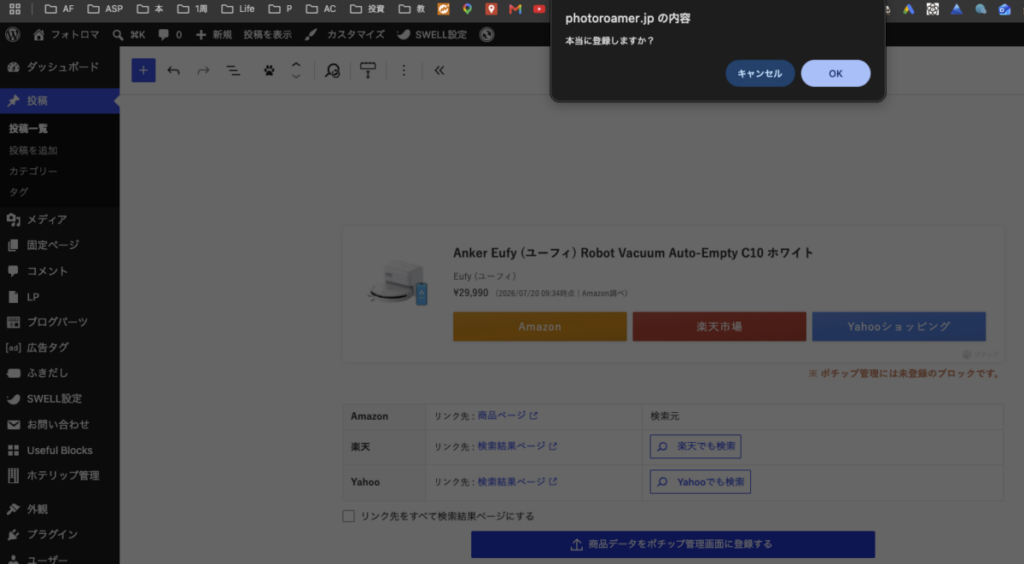The width and height of the screenshot is (1024, 564).
Task: Click the product search icon in block toolbar
Action: [332, 70]
